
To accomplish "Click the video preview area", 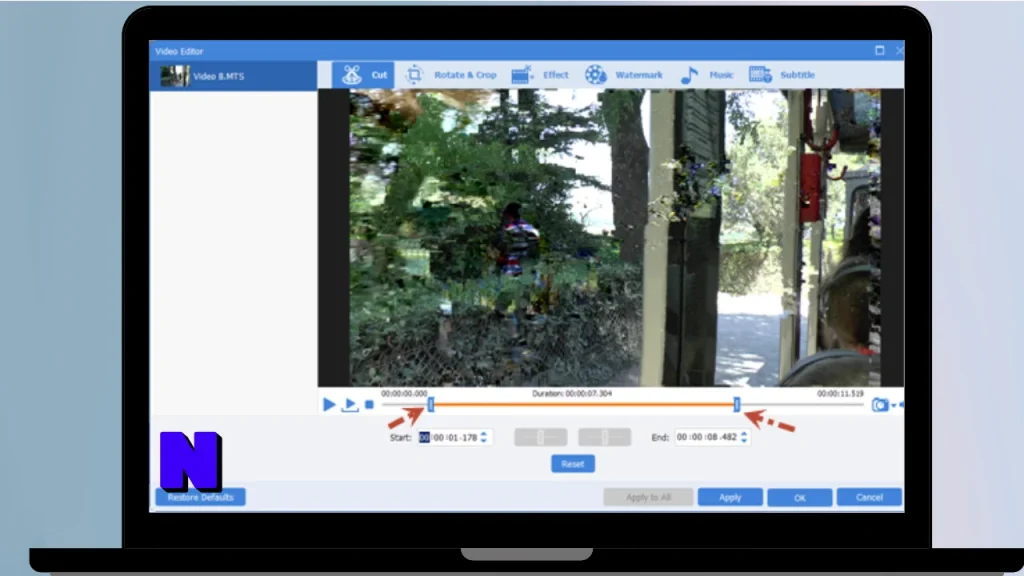I will 611,238.
